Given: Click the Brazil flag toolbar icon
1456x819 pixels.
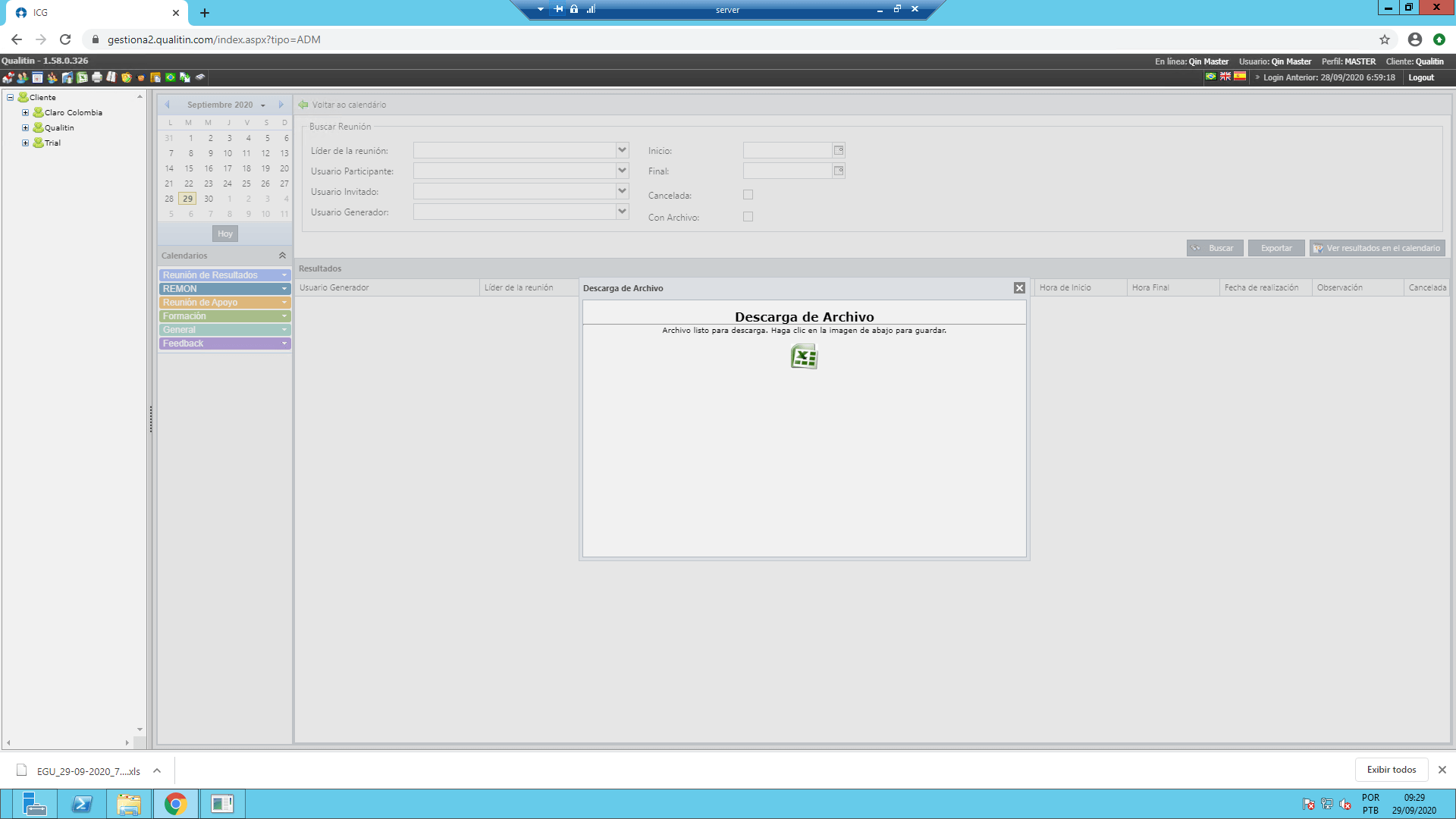Looking at the screenshot, I should [x=171, y=77].
